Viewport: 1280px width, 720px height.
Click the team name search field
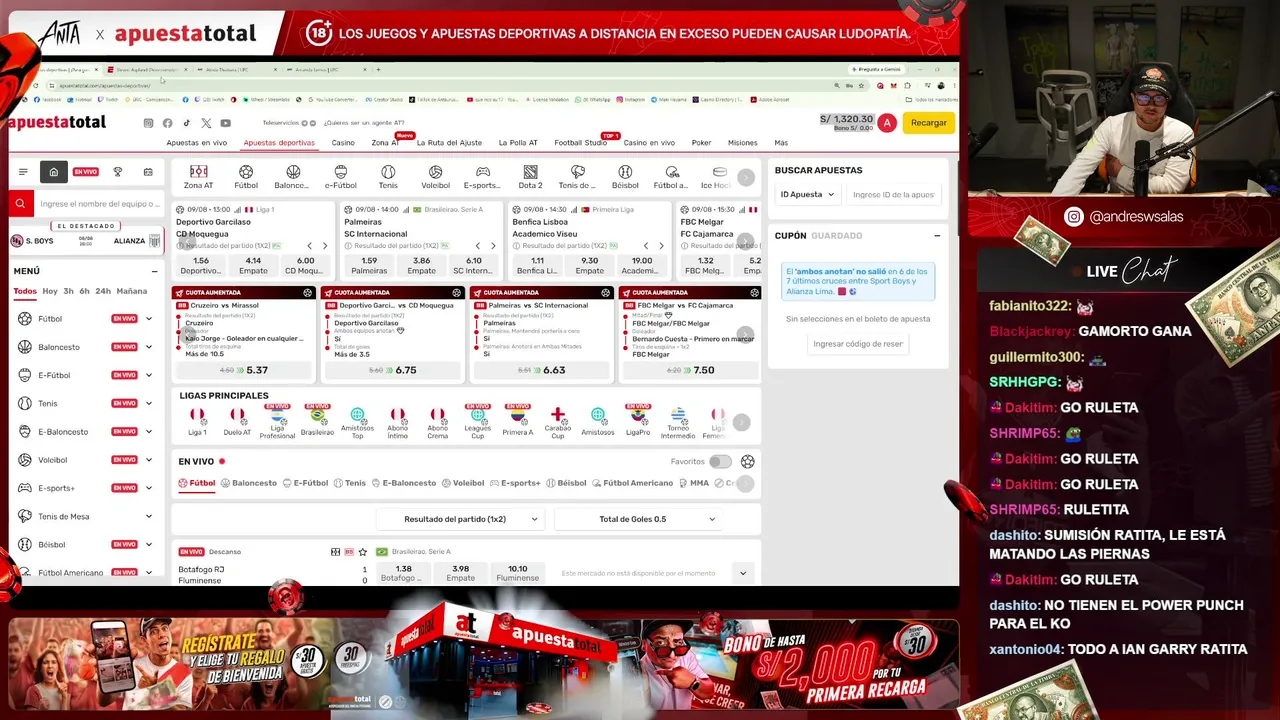click(x=98, y=204)
